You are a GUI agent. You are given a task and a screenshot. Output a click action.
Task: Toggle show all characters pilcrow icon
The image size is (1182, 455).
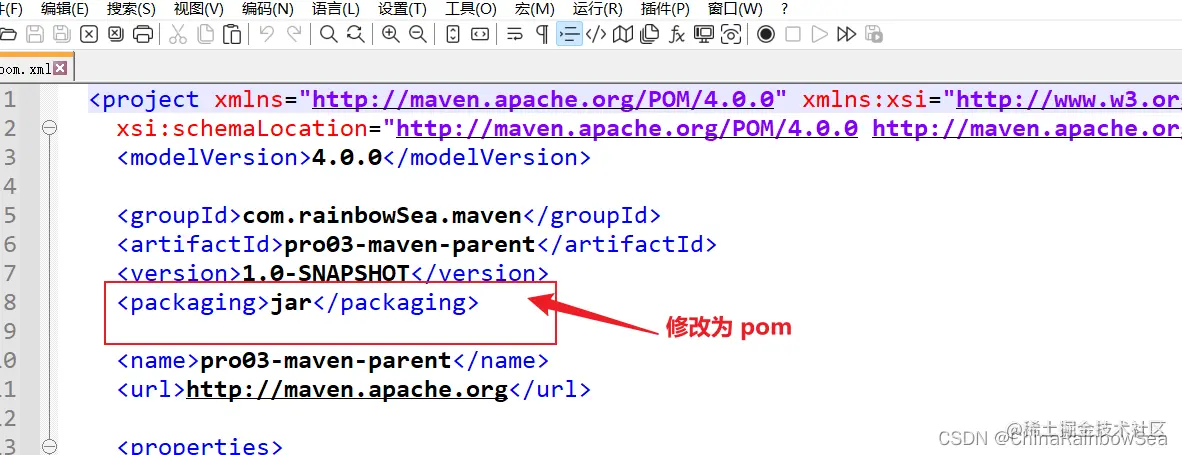pos(542,35)
